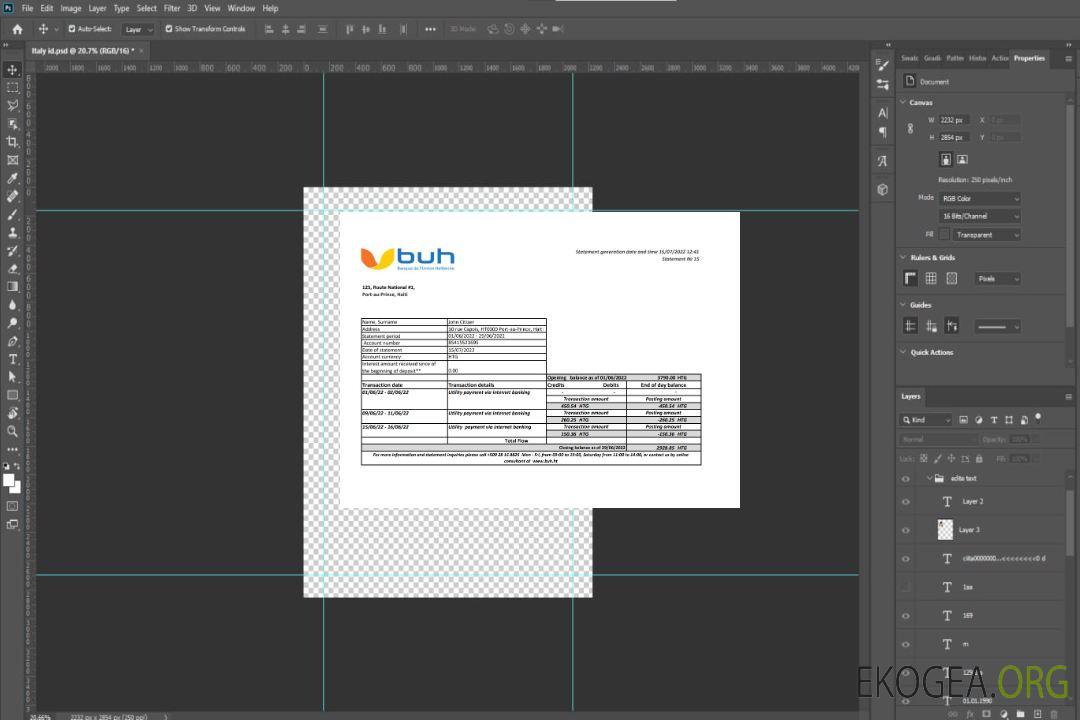1080x720 pixels.
Task: Uncheck the Auto-Select checkbox
Action: (x=72, y=29)
